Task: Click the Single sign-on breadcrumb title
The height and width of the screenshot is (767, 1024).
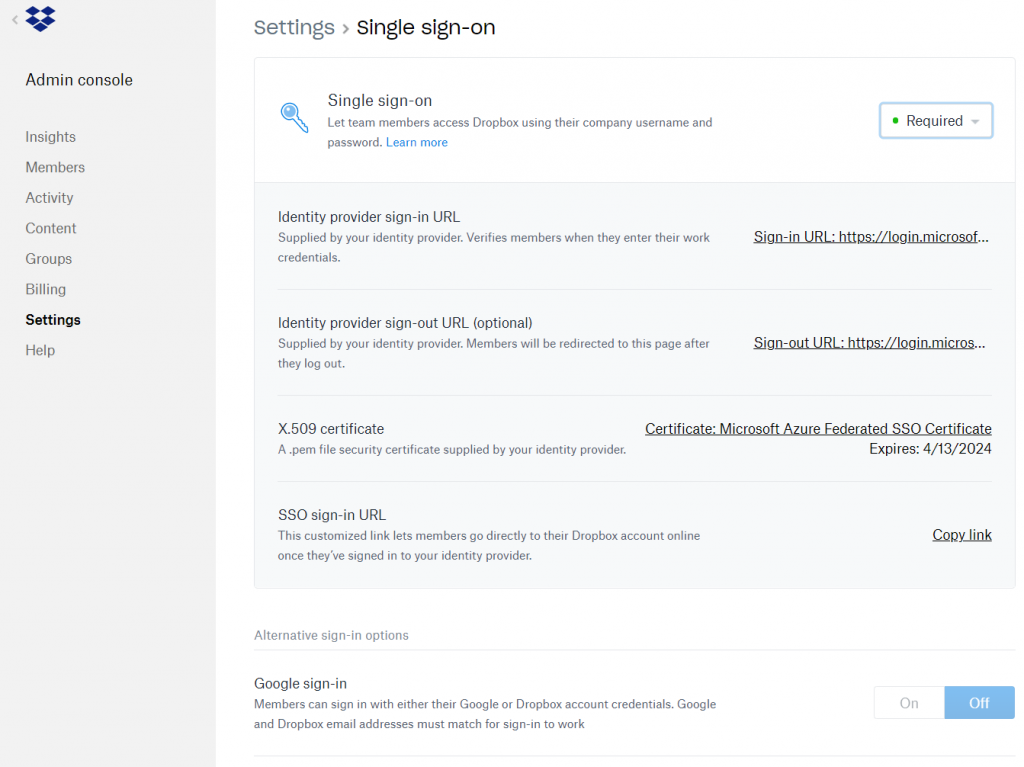Action: pos(426,27)
